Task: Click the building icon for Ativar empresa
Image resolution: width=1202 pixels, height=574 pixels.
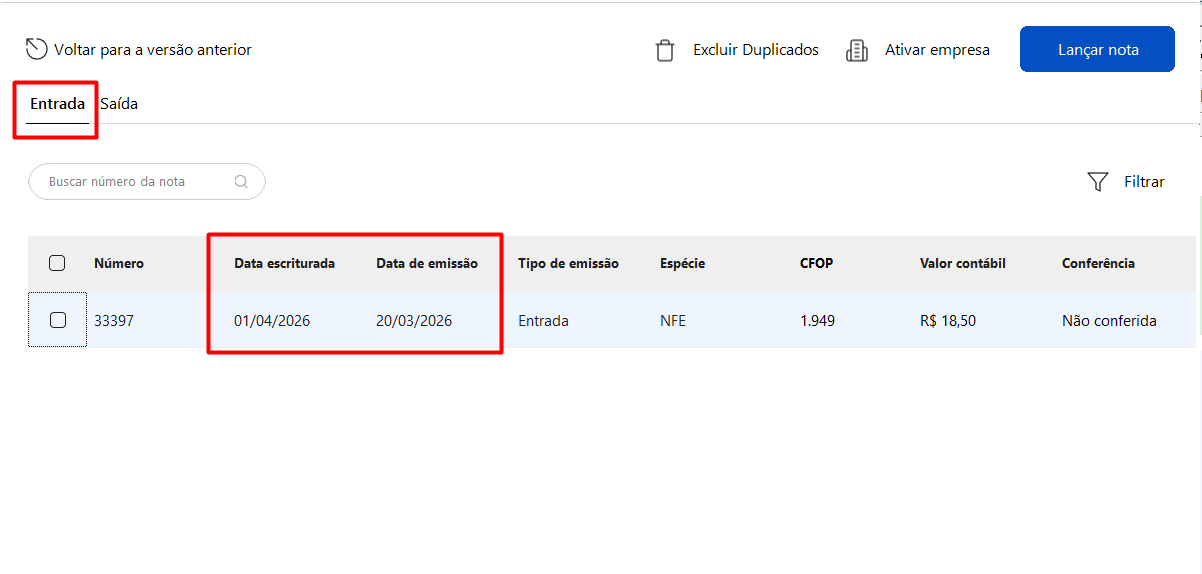Action: click(x=857, y=50)
